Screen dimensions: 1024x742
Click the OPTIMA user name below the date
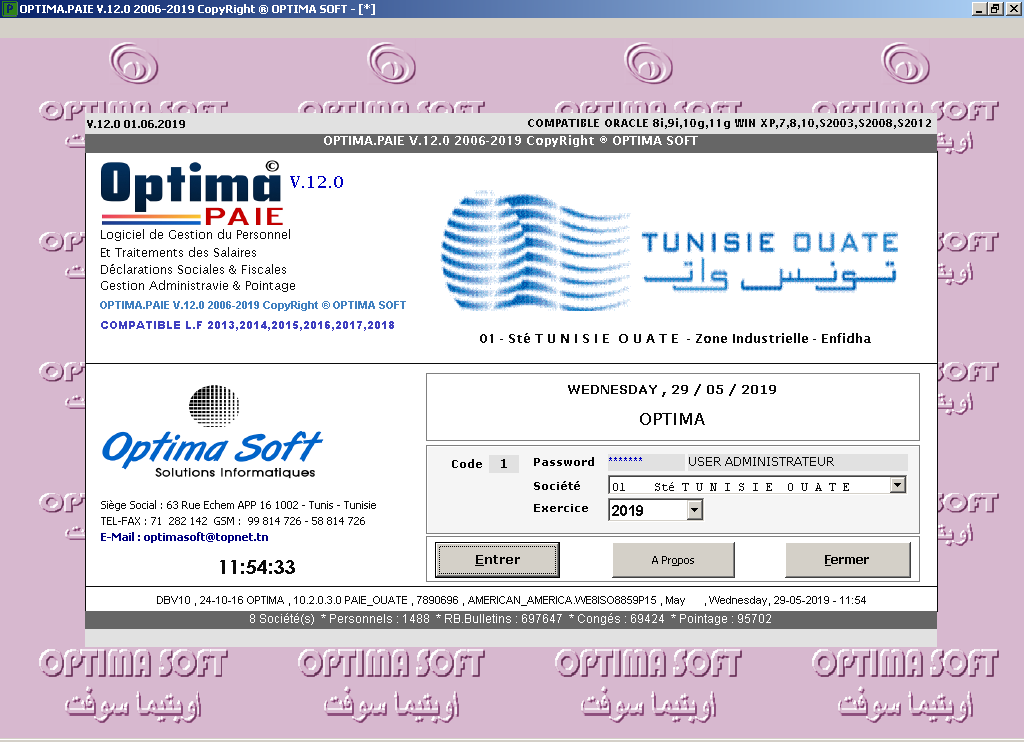tap(672, 419)
